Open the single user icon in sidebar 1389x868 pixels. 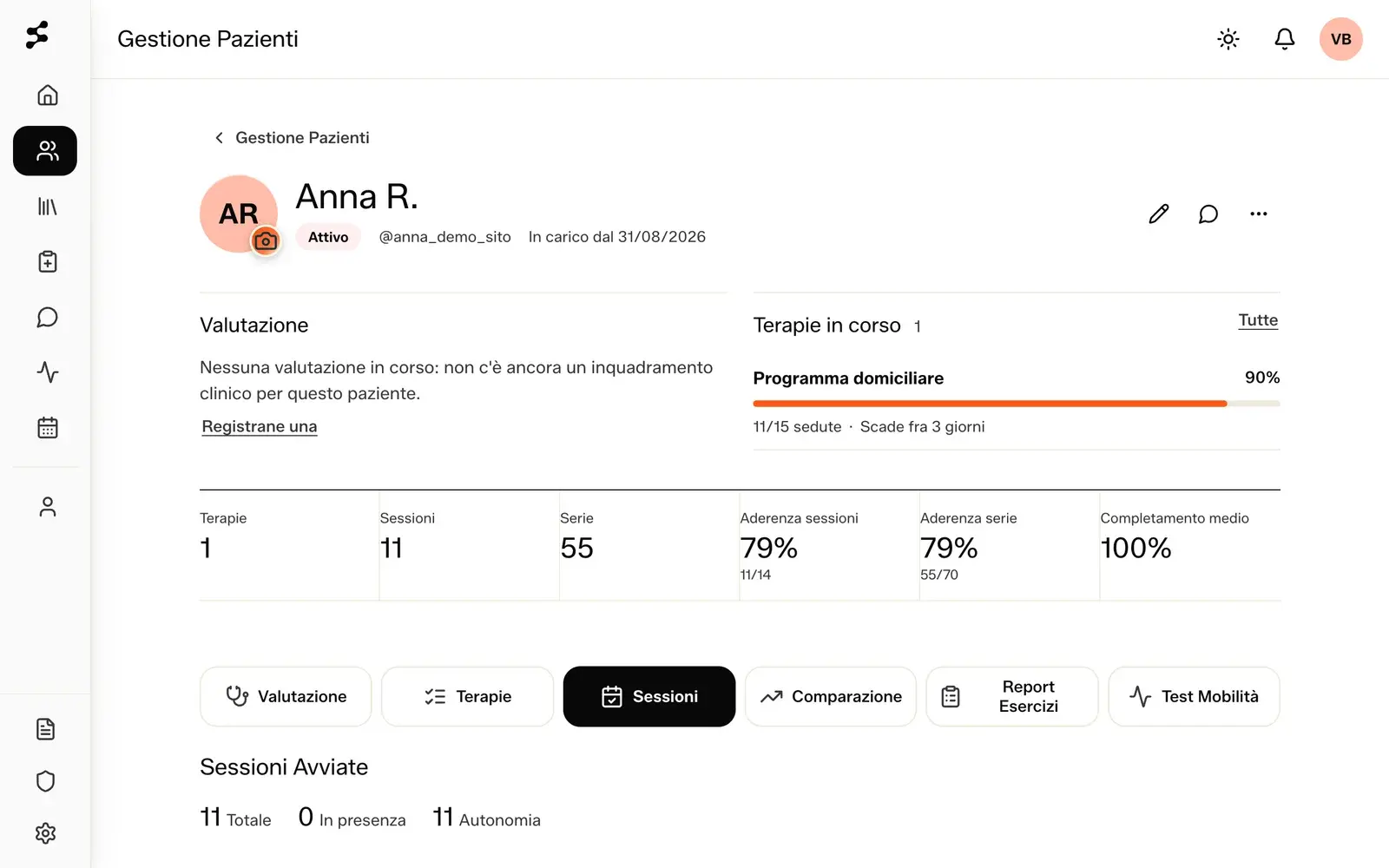pos(47,507)
